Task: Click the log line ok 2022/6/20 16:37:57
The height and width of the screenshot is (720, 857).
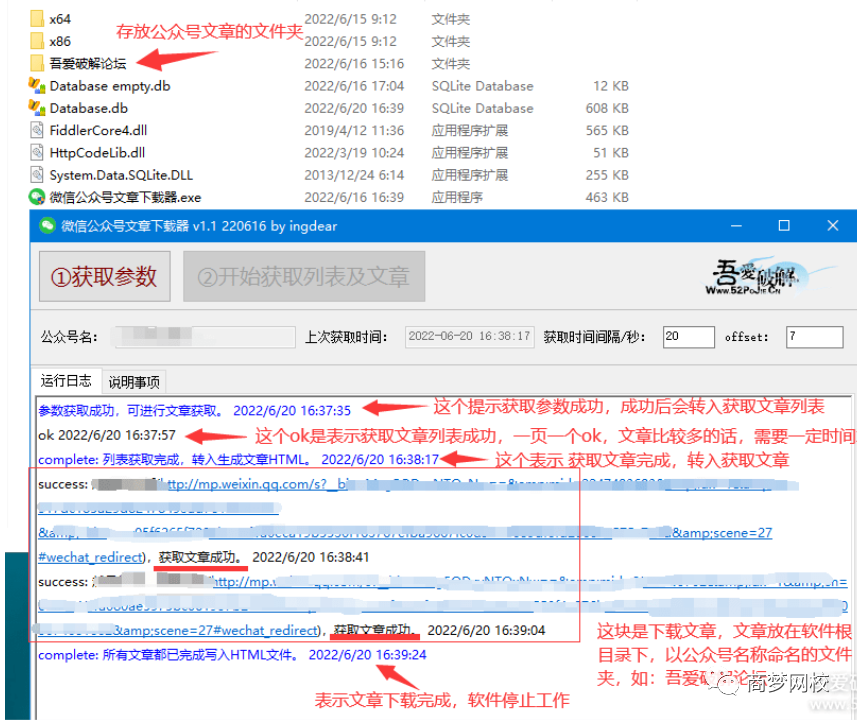Action: (x=107, y=435)
